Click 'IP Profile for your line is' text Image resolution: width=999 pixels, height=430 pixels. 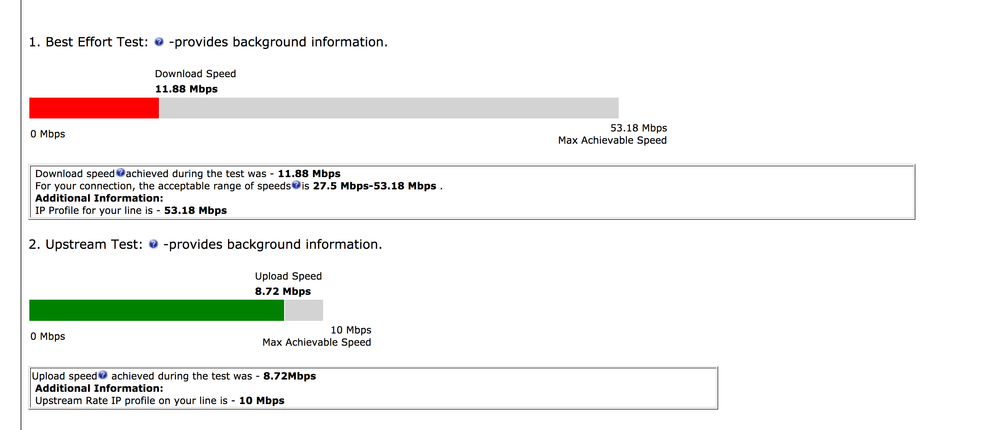[96, 210]
